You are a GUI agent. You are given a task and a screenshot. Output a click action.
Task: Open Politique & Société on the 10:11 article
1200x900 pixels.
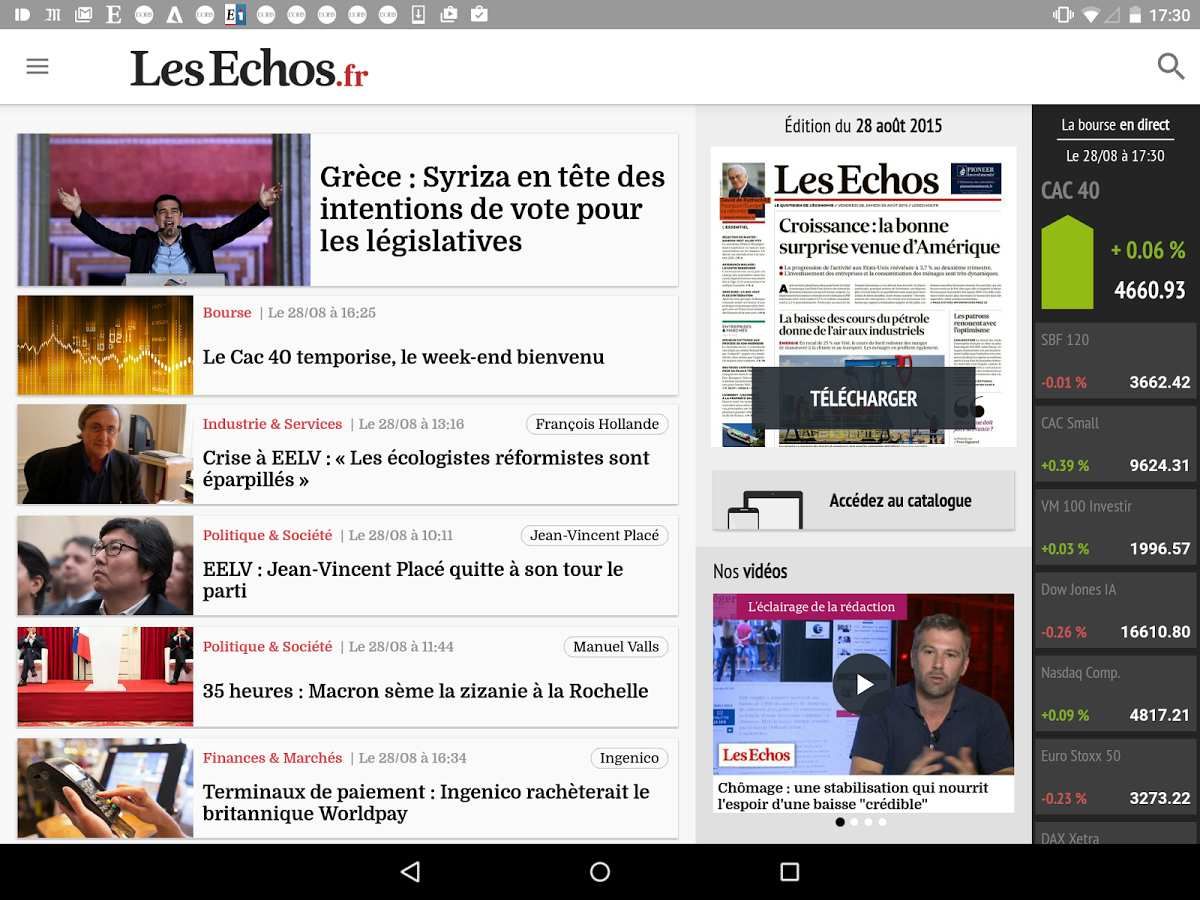267,535
